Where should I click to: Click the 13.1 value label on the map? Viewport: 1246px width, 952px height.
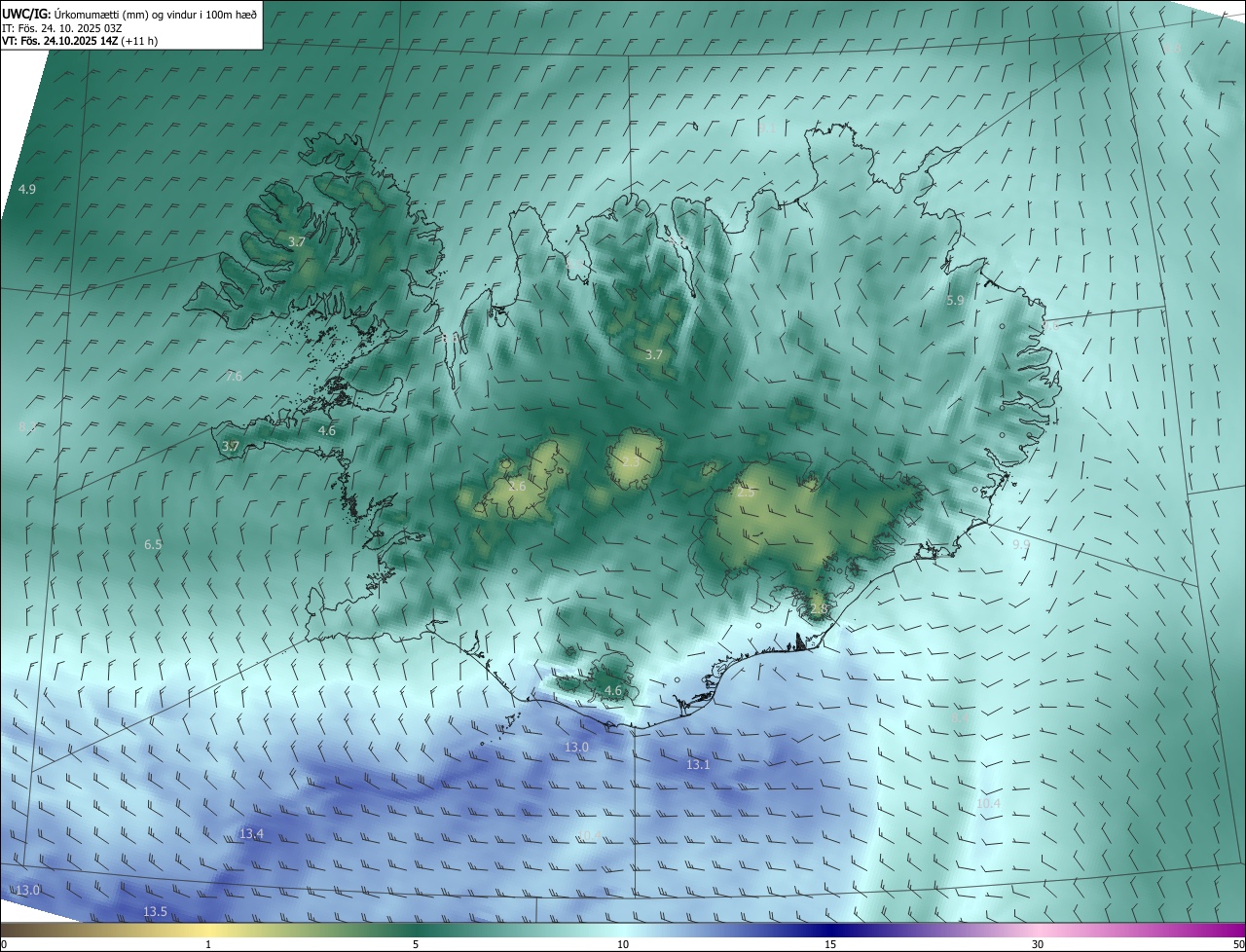698,765
